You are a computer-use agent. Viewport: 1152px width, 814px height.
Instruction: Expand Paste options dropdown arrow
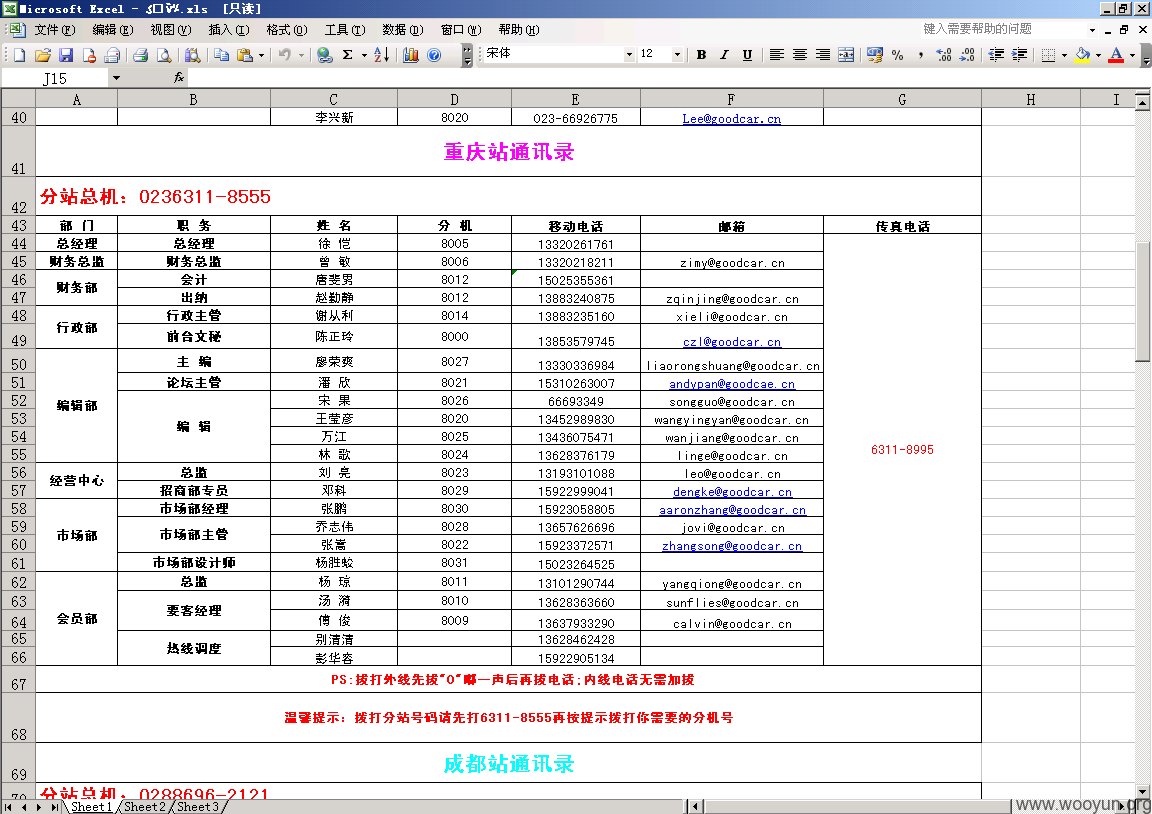pos(262,55)
